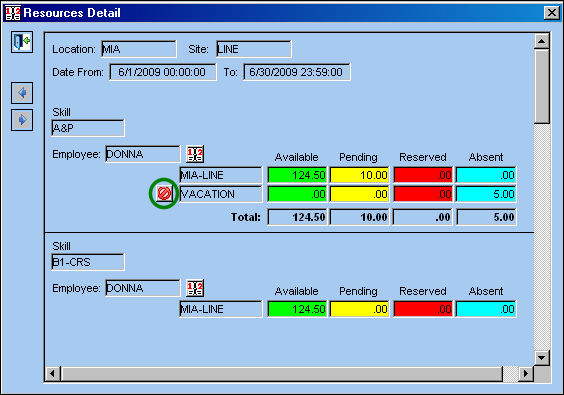This screenshot has width=564, height=395.
Task: Click the Reserved header under A&P
Action: tap(423, 157)
